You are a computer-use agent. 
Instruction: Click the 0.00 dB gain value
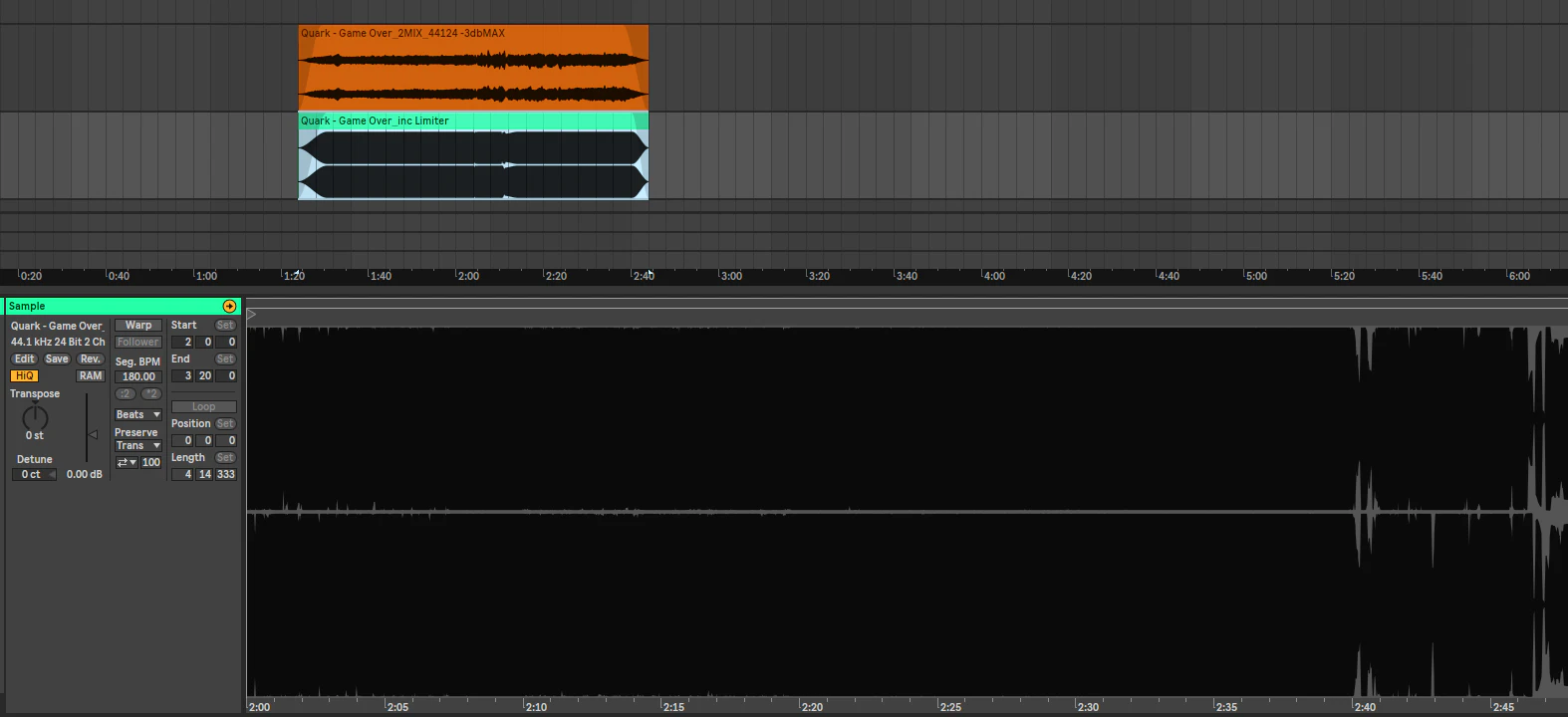[85, 474]
